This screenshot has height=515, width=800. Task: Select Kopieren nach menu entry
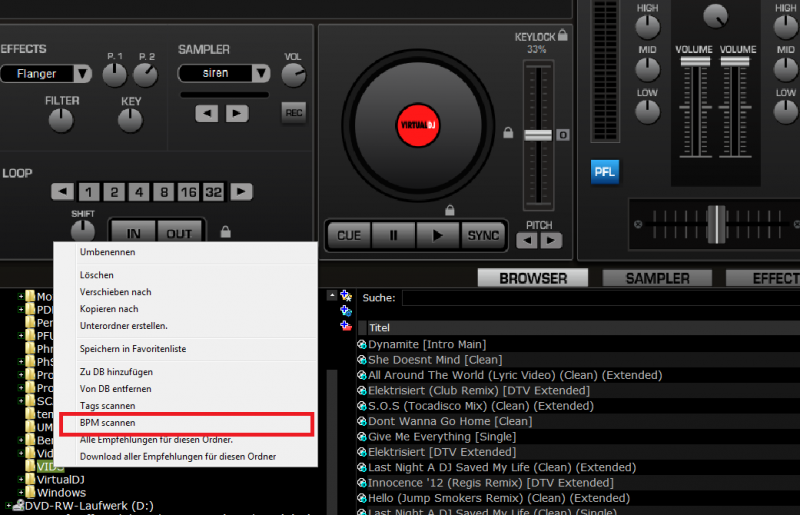click(188, 309)
